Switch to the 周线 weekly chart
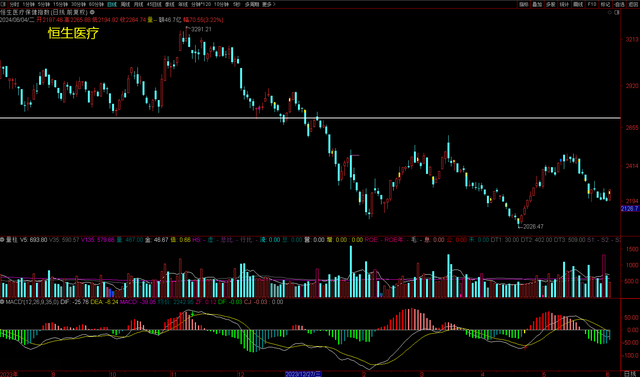This screenshot has height=377, width=640. point(125,4)
